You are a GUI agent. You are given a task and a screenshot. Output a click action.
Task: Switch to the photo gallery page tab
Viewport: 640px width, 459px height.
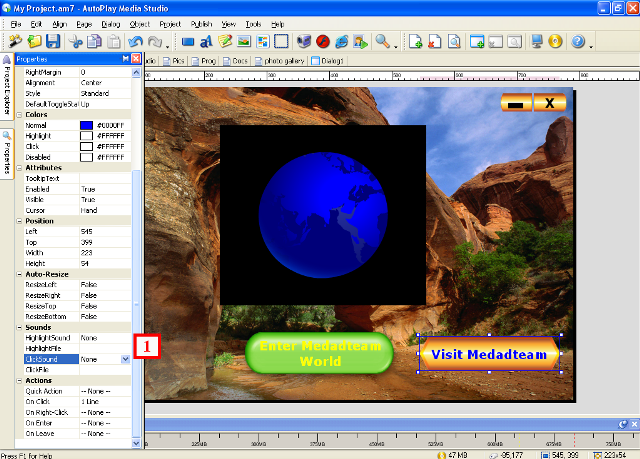(x=282, y=61)
